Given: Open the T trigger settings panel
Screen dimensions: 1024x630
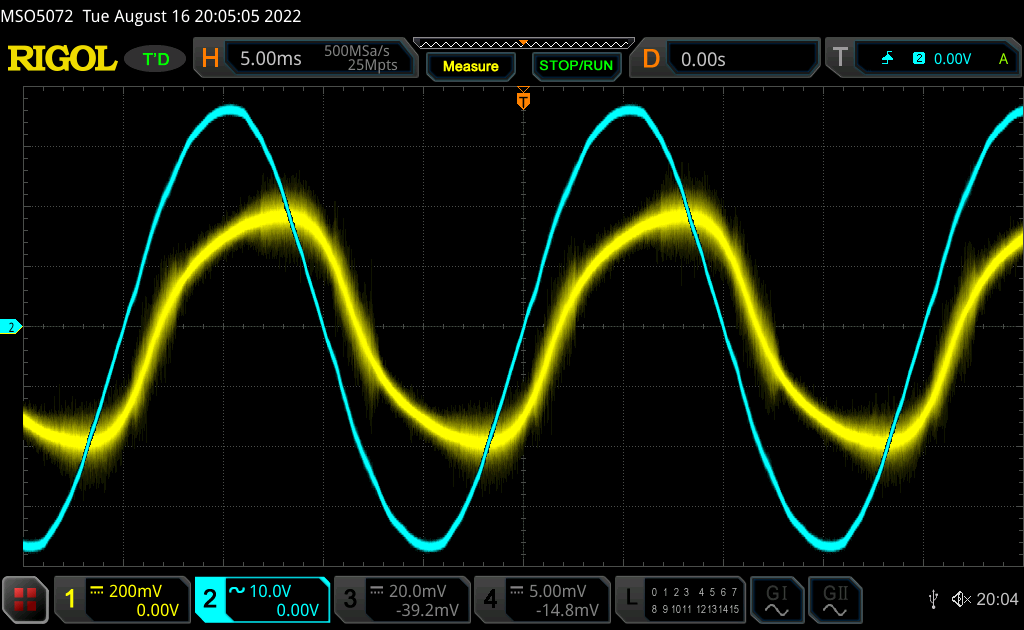Looking at the screenshot, I should [x=923, y=59].
